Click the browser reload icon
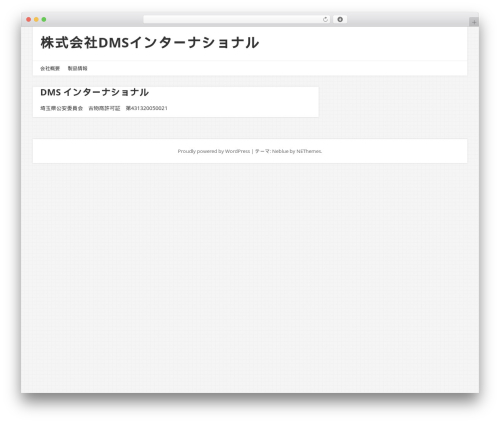This screenshot has width=500, height=423. point(325,20)
